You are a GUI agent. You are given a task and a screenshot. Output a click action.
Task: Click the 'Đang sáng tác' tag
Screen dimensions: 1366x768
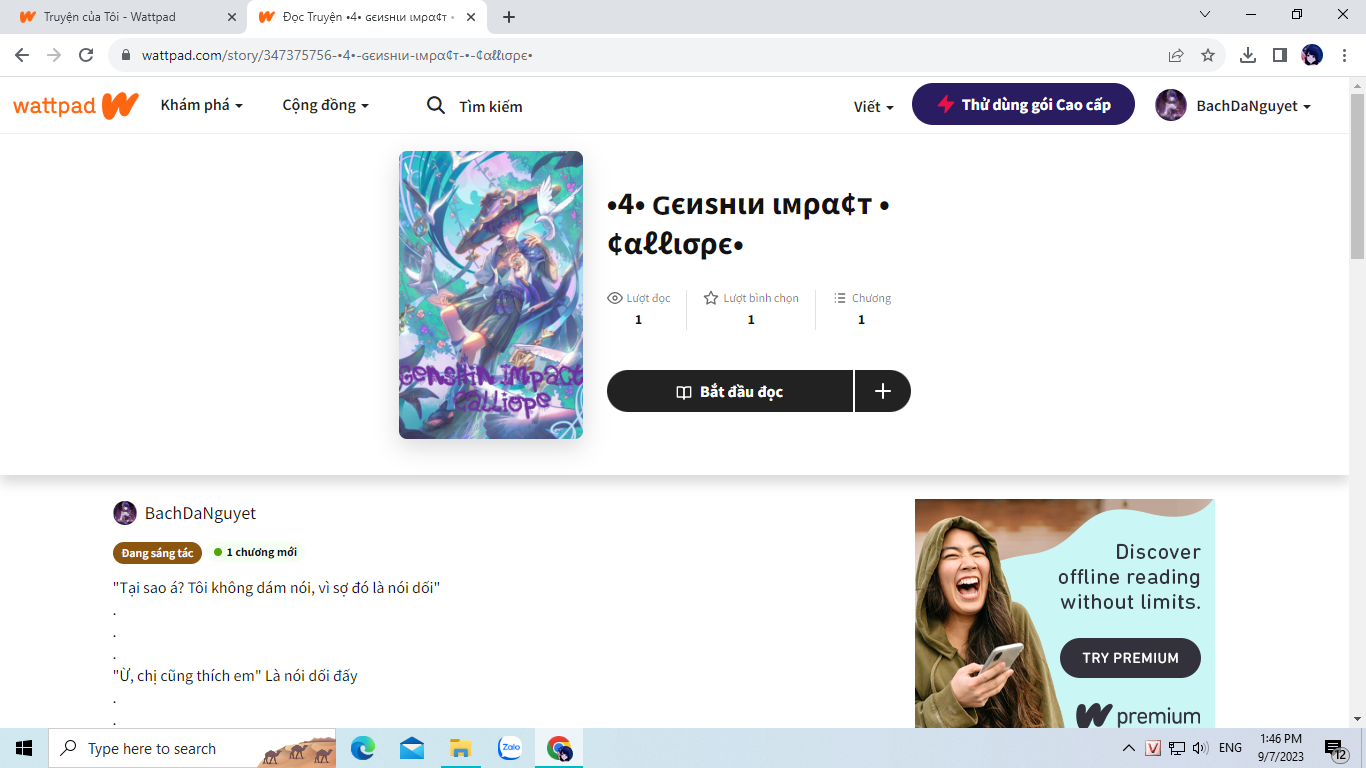tap(158, 553)
